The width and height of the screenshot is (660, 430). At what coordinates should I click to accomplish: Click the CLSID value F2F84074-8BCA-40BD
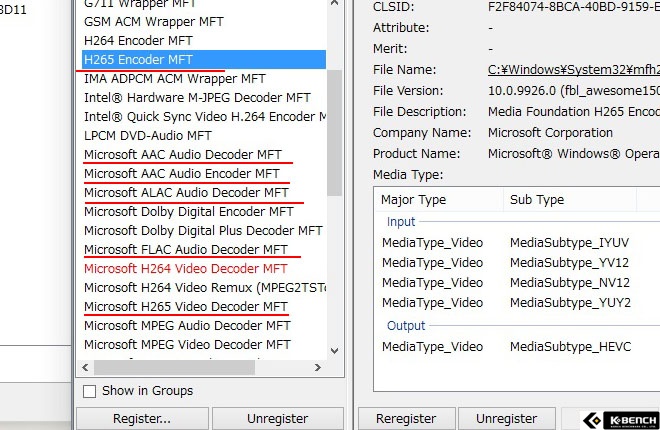573,7
